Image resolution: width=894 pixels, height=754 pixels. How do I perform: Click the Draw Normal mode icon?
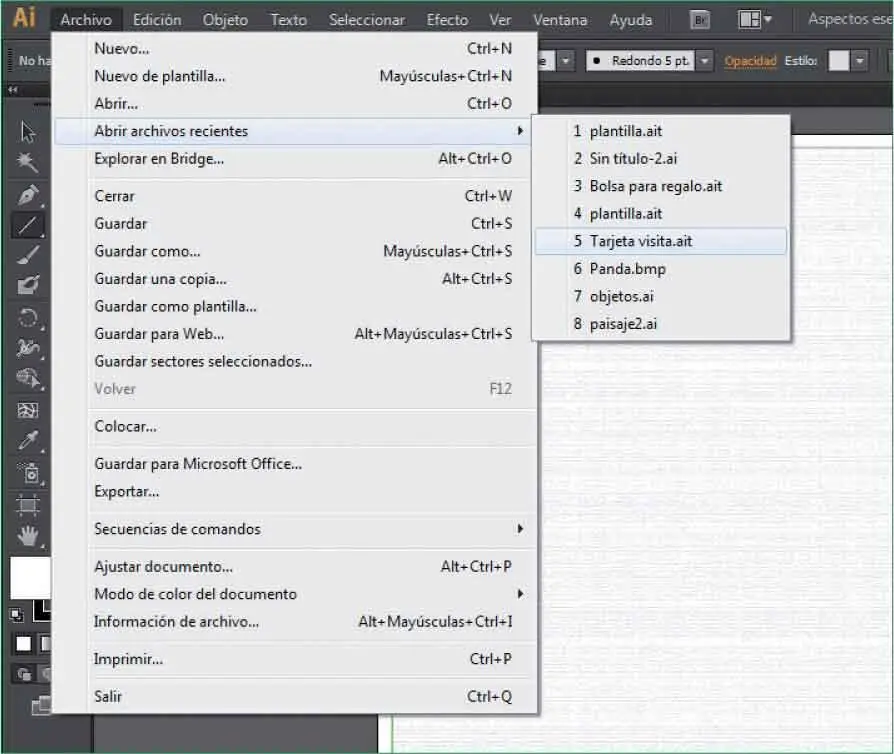(x=23, y=675)
